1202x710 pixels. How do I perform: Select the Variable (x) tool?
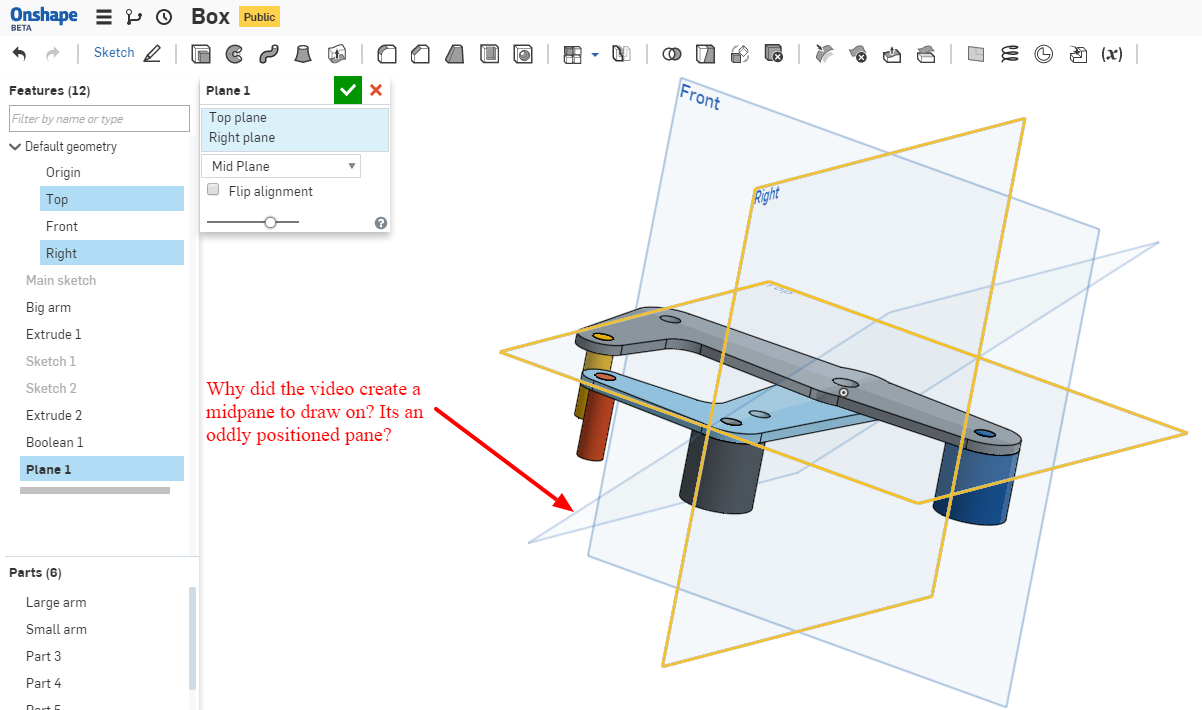pos(1111,54)
